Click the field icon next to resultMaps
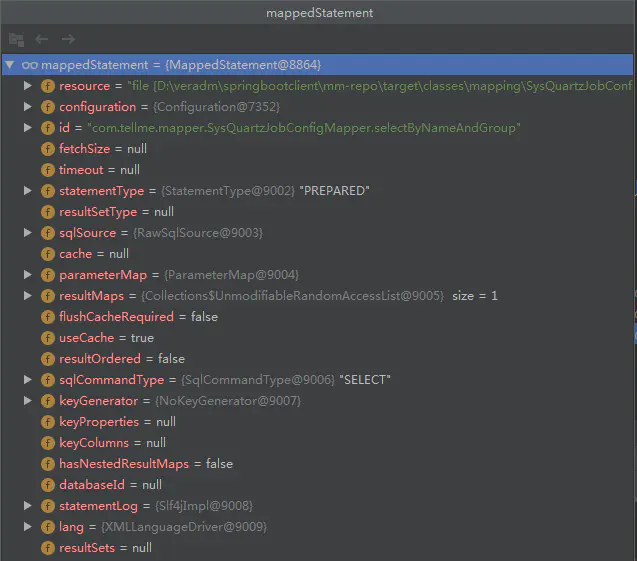The image size is (637, 561). point(48,296)
